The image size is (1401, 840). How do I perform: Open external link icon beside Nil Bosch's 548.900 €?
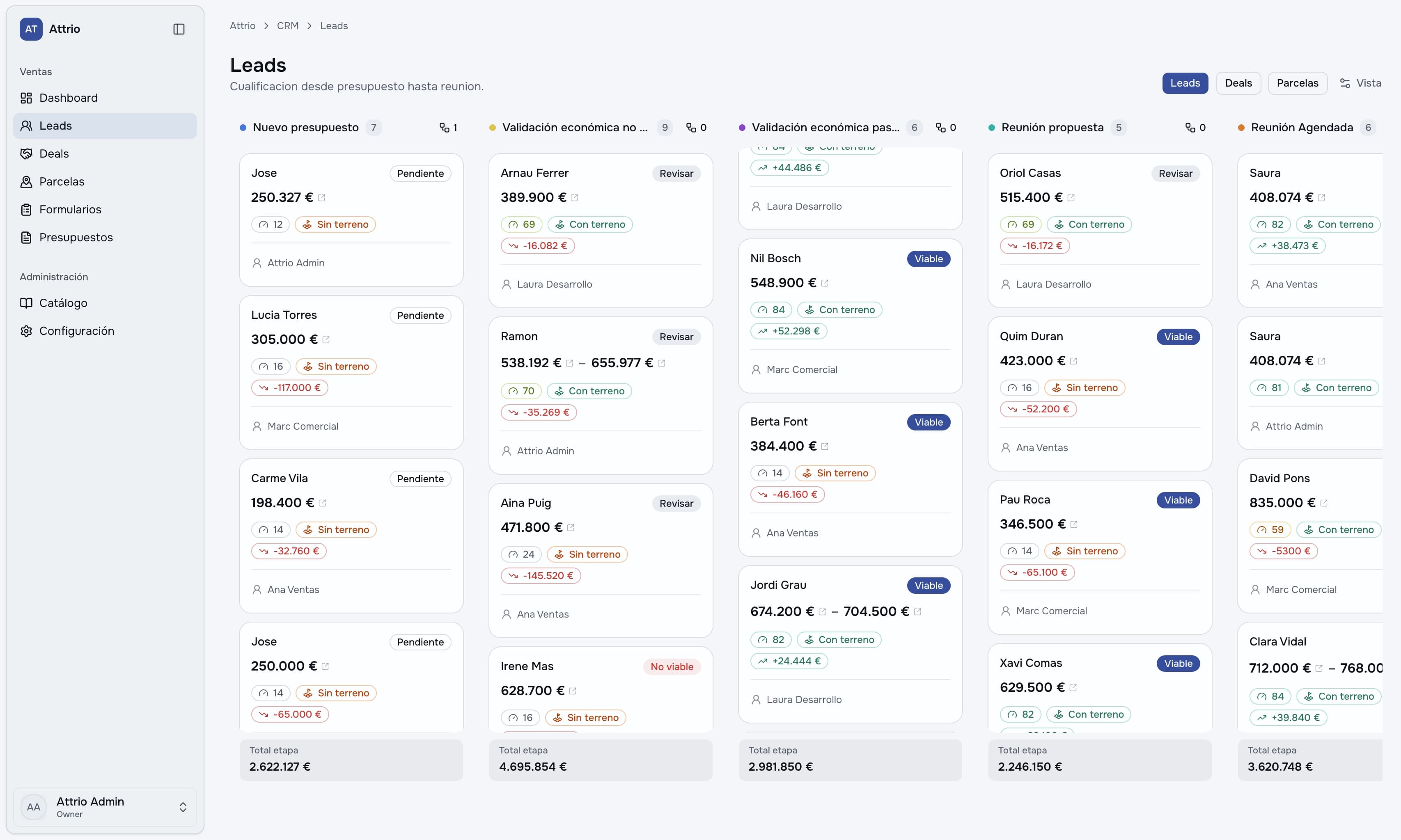[825, 283]
